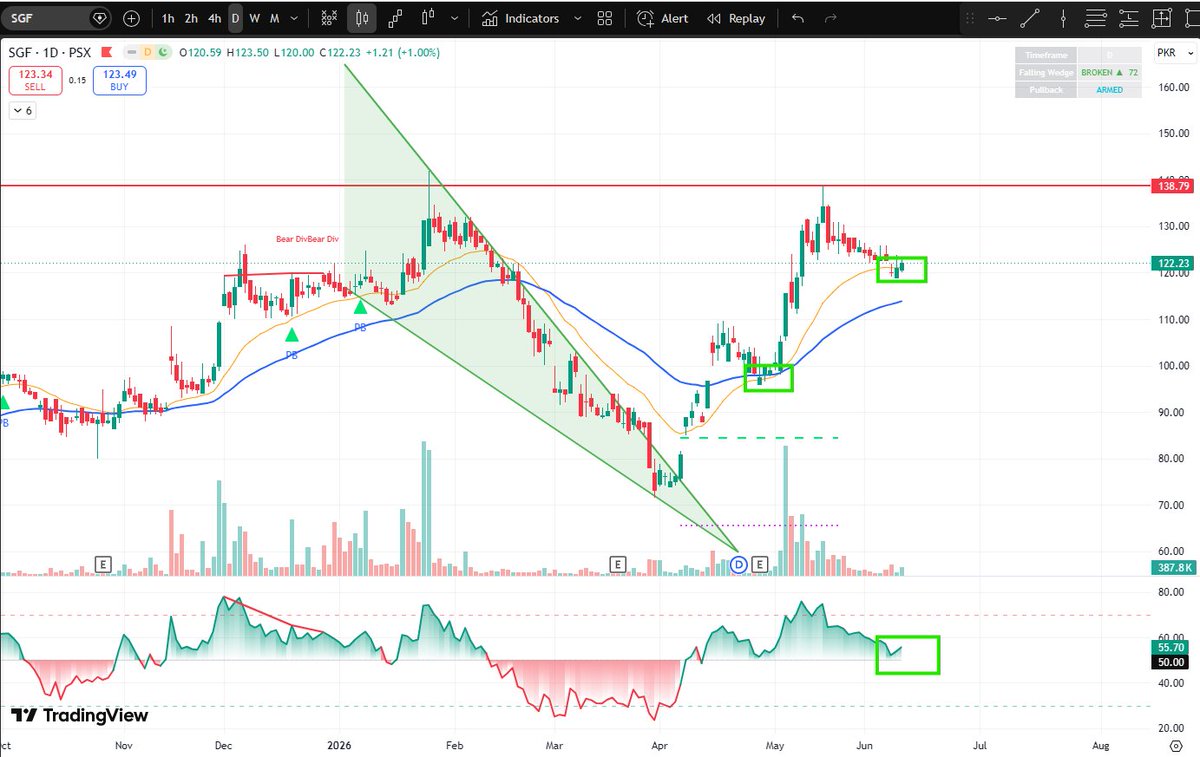Open the symbol details diamond icon

click(x=99, y=18)
